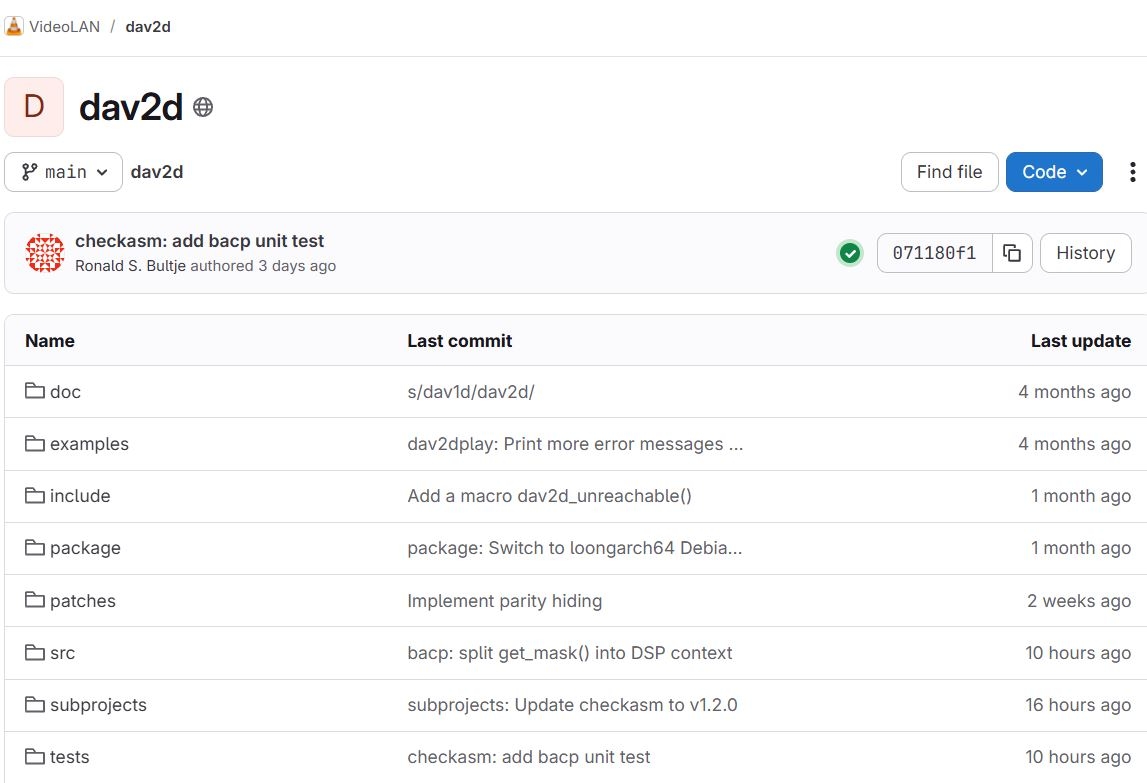
Task: Open the Code dropdown button
Action: coord(1054,172)
